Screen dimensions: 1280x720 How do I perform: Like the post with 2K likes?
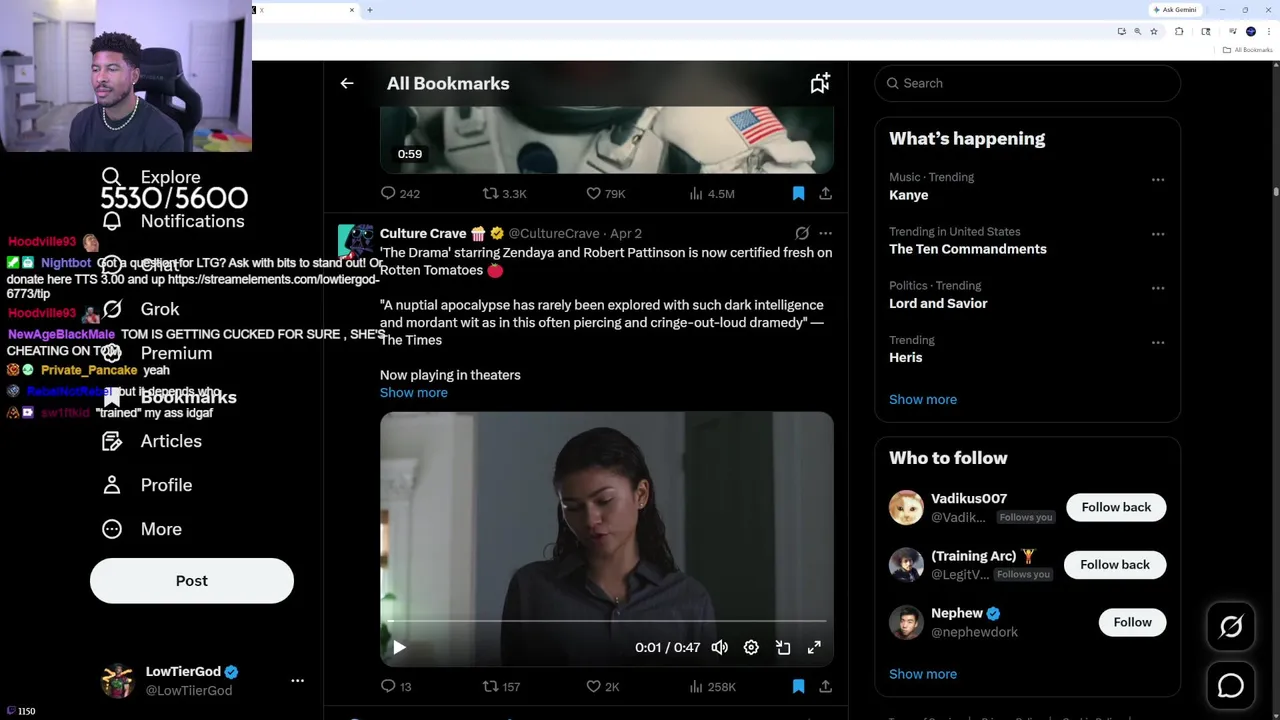click(603, 686)
